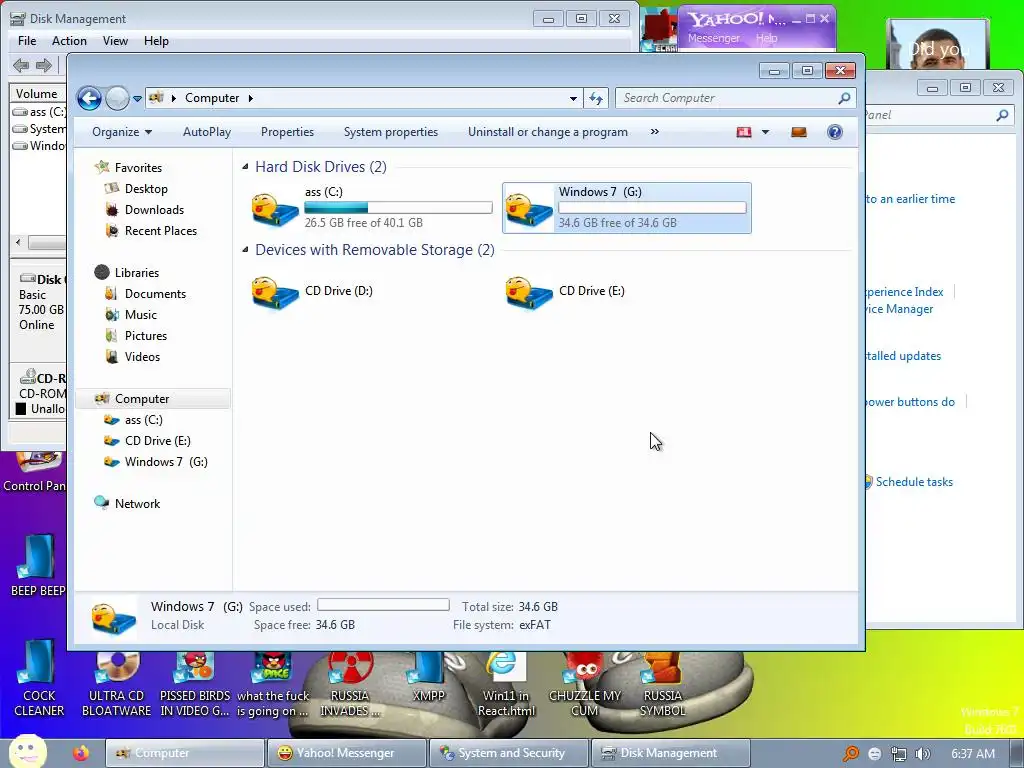
Task: Open the COCK CLEANER desktop shortcut
Action: pos(39,679)
